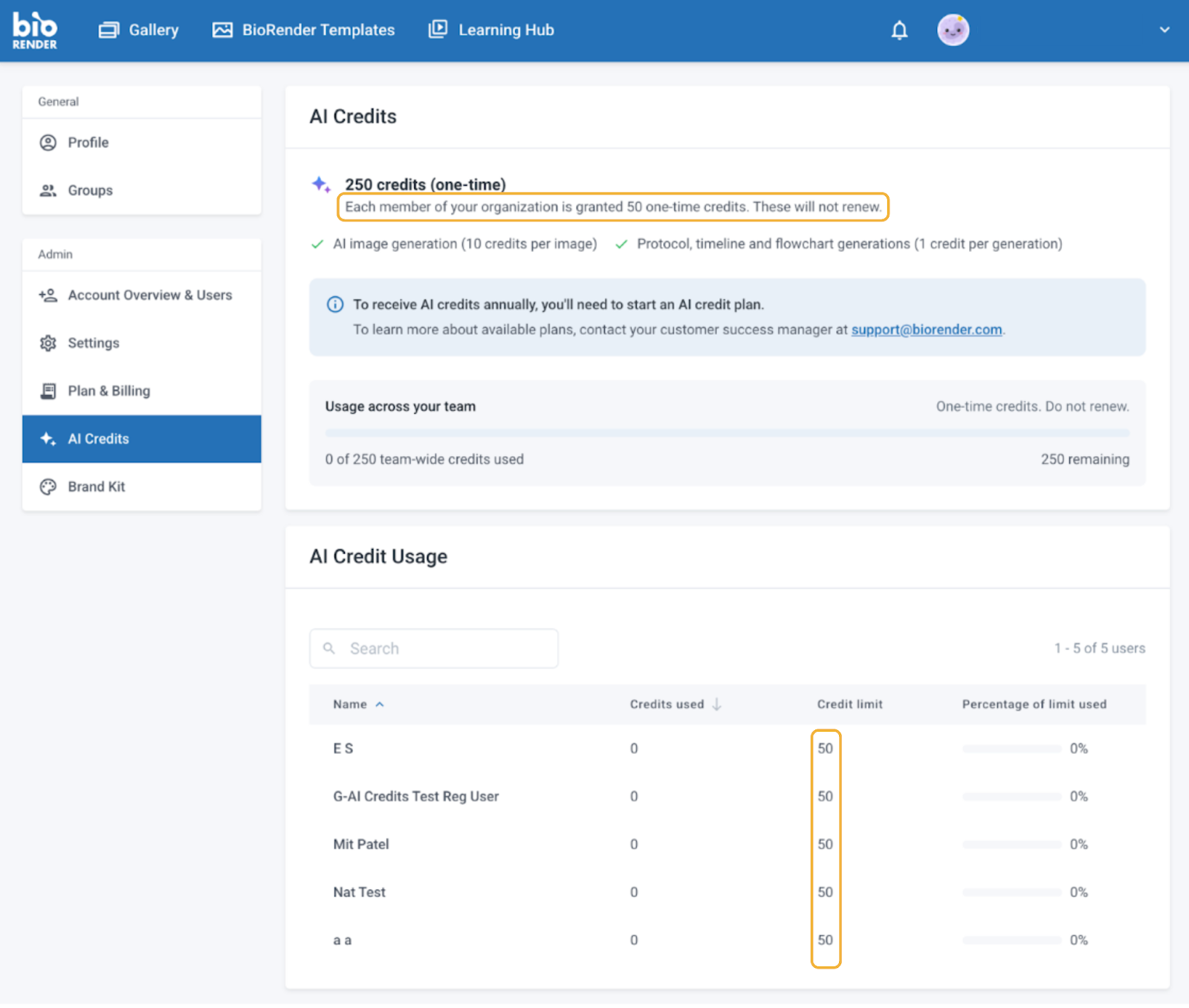Click support@biorender.com email link
Image resolution: width=1189 pixels, height=1008 pixels.
pyautogui.click(x=926, y=330)
